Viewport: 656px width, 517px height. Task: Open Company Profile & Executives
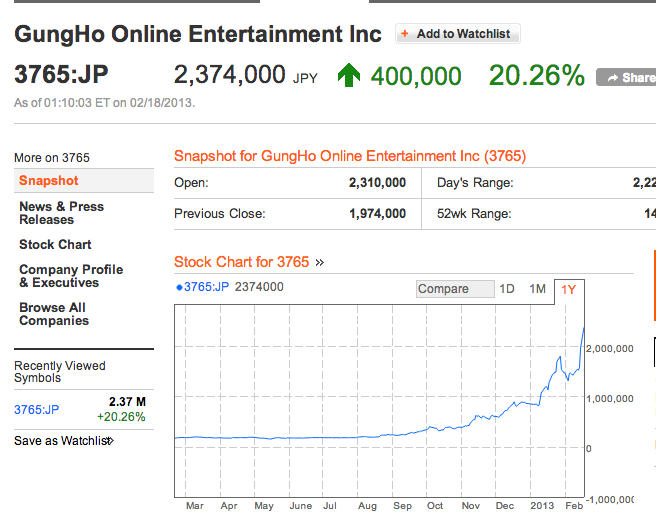[x=71, y=276]
